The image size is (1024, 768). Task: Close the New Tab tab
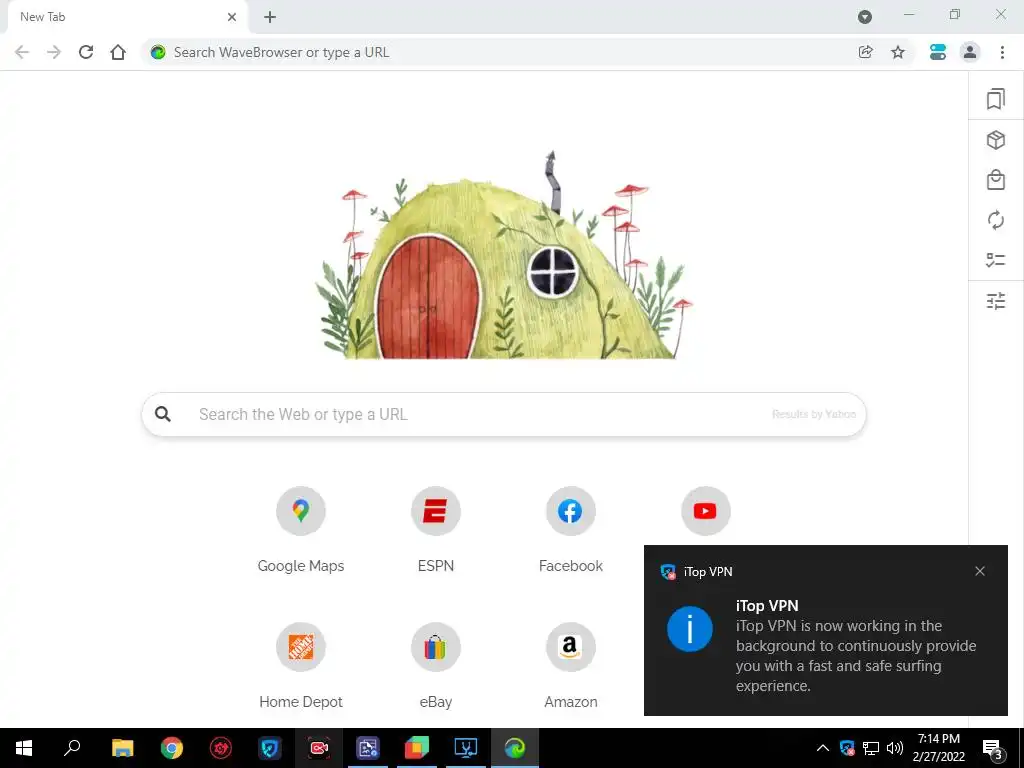[232, 17]
